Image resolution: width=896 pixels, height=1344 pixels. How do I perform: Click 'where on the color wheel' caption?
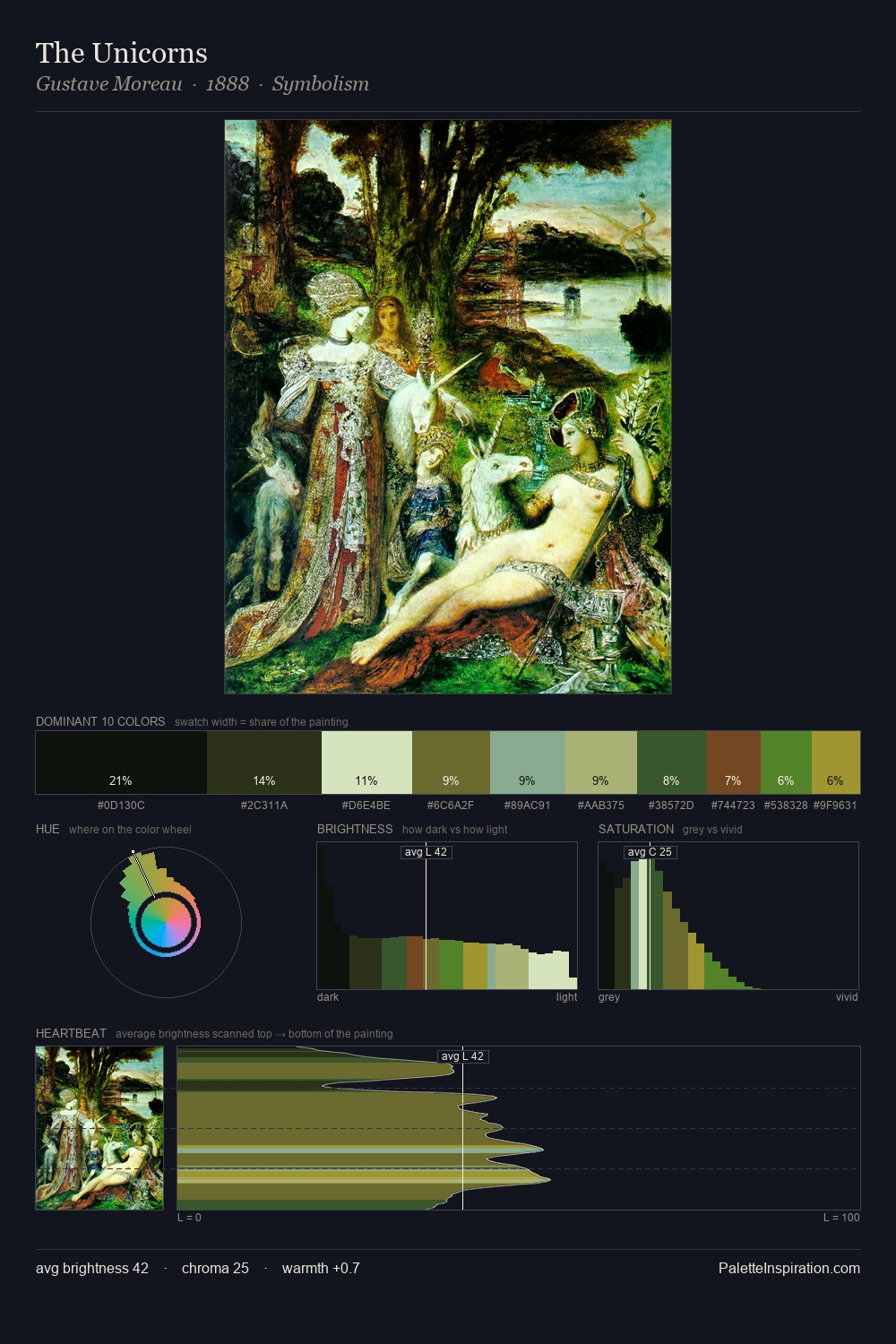[130, 829]
